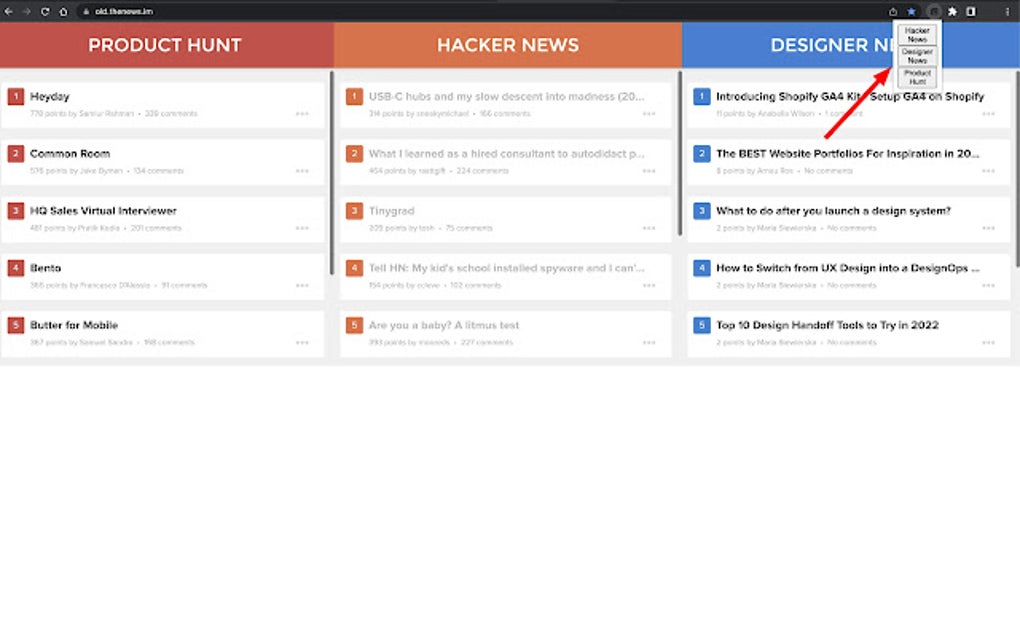Click the 339 comments text under Heyday
Screen dimensions: 1020x638
(x=171, y=114)
